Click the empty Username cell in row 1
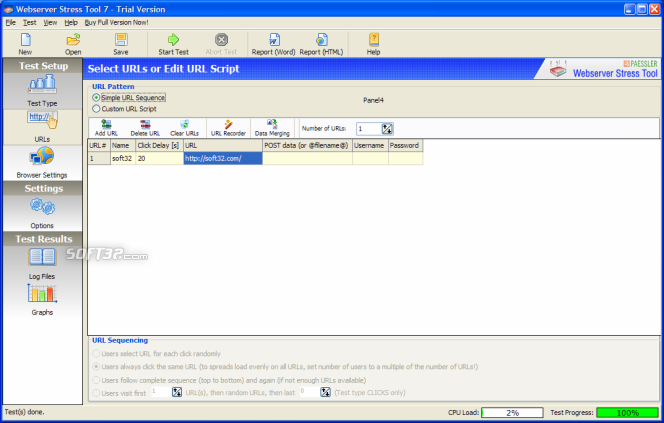Viewport: 664px width, 423px height. (x=370, y=158)
